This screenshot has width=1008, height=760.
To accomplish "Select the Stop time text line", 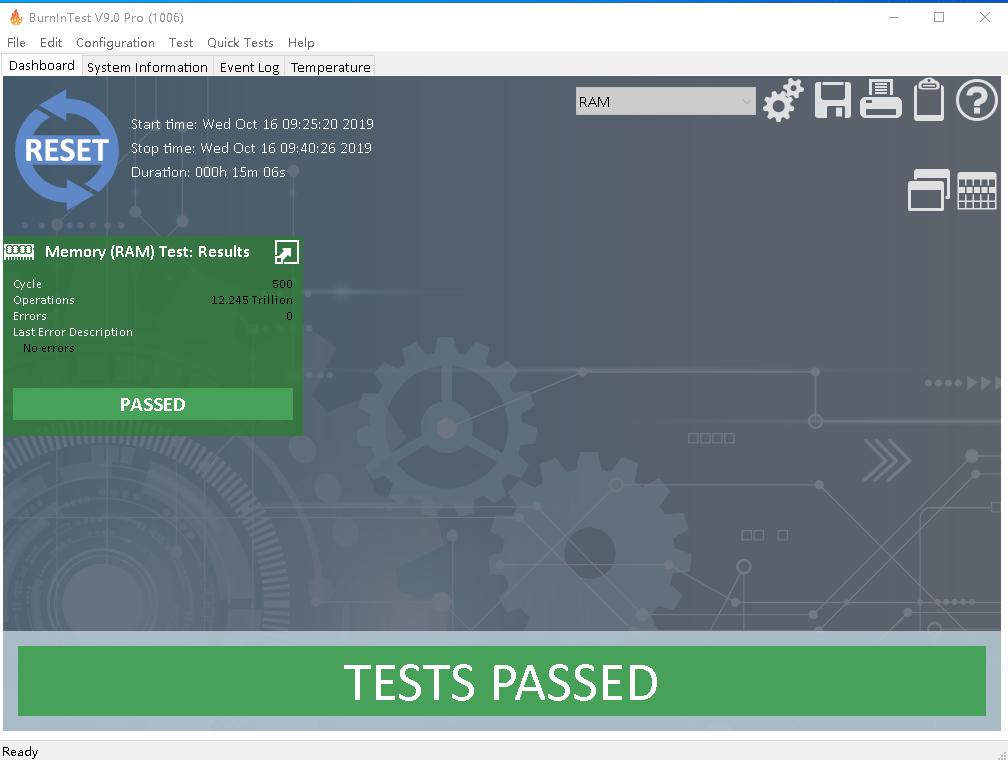I will click(x=251, y=148).
